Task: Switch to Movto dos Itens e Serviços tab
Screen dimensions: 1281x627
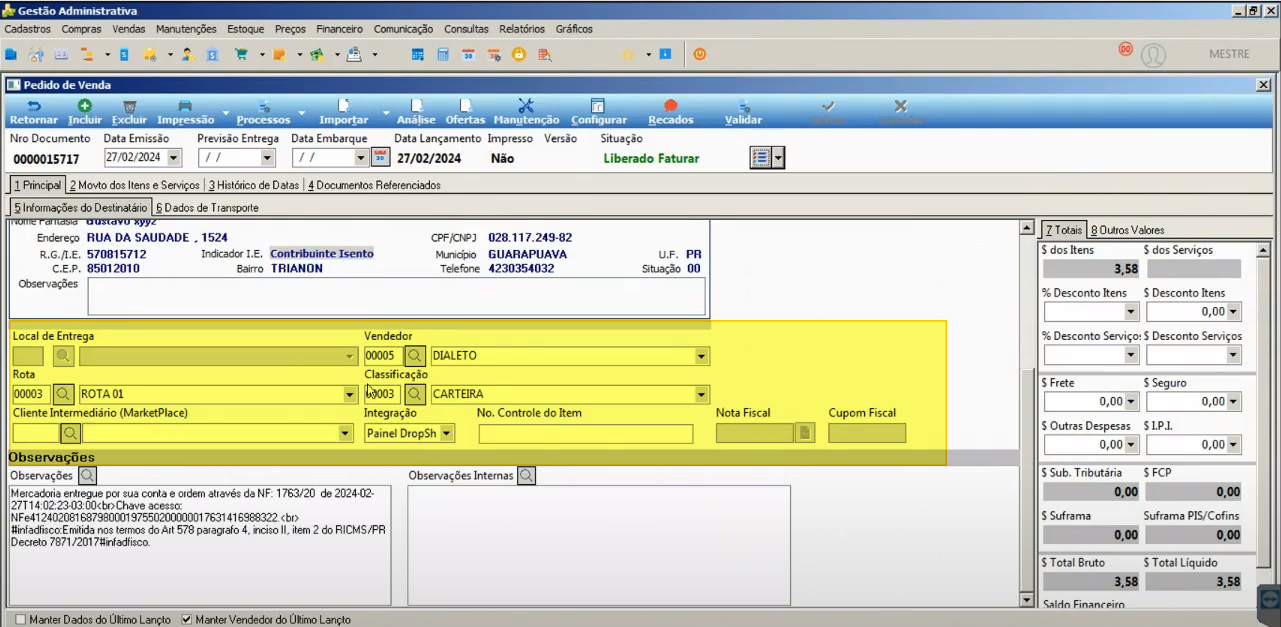Action: coord(134,185)
